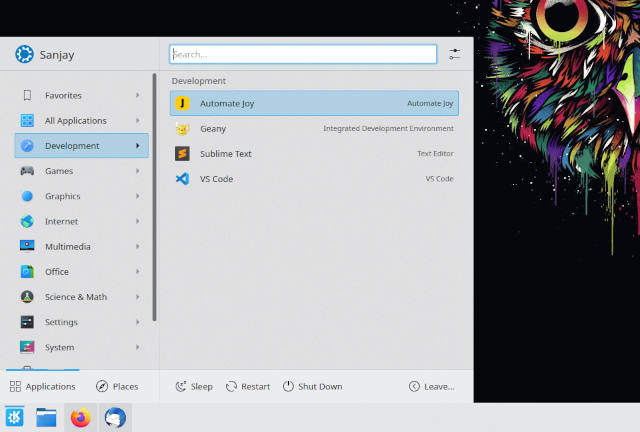Expand the Science & Math arrow
This screenshot has height=432, width=640.
coord(138,297)
